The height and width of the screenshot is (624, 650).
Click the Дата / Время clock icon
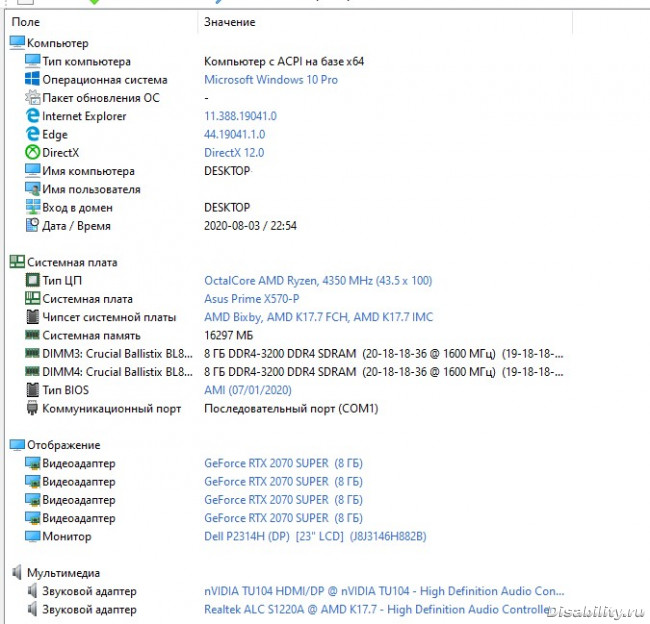pyautogui.click(x=32, y=225)
